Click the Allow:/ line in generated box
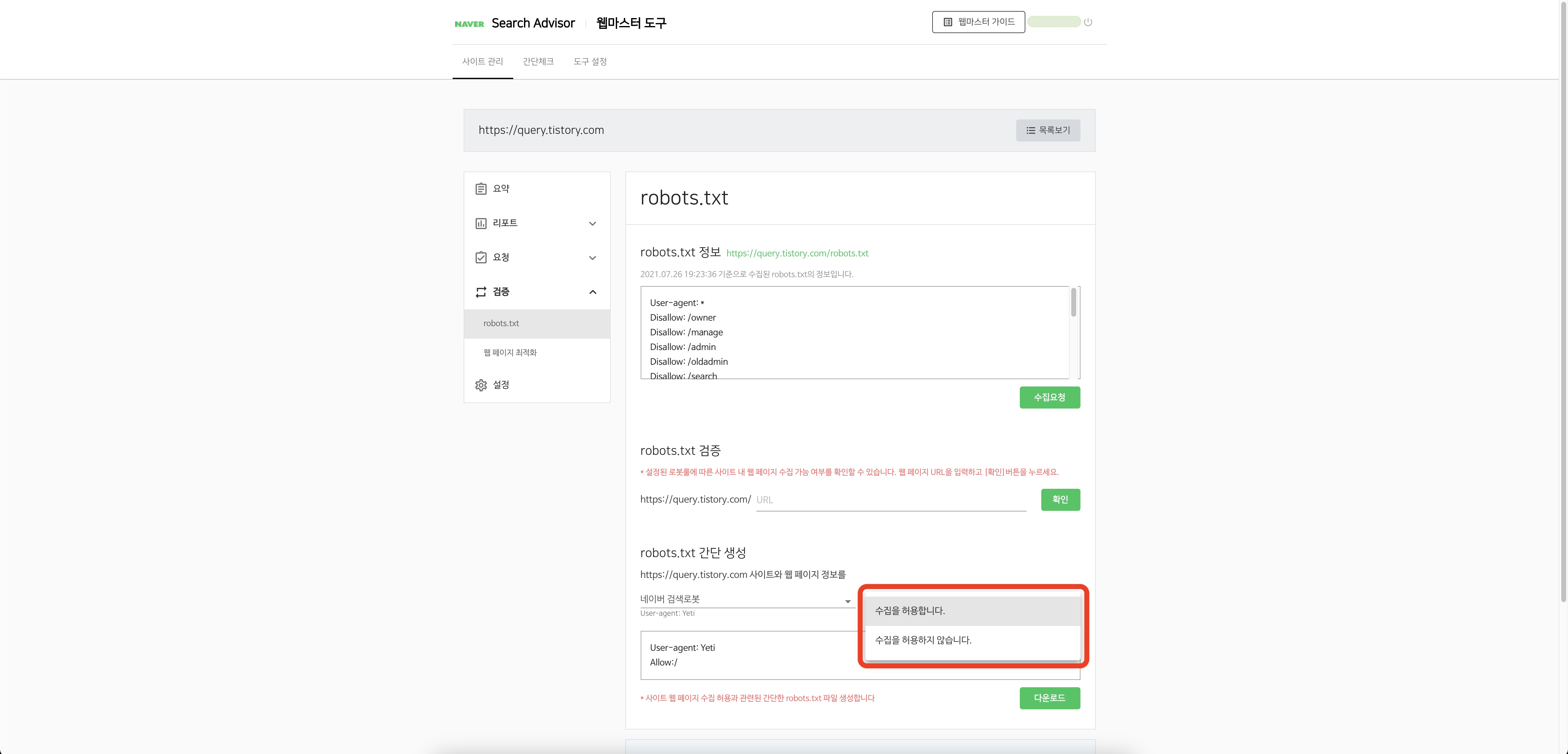Viewport: 1568px width, 754px height. tap(663, 663)
